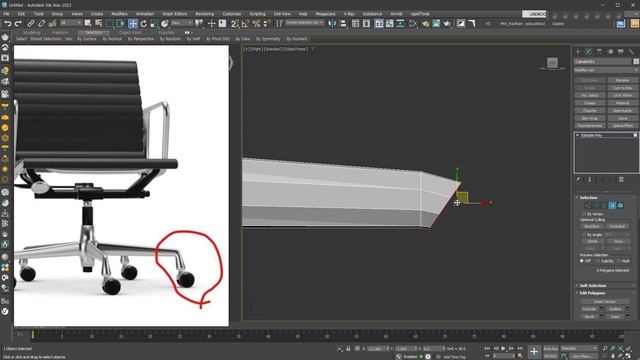
Task: Click the Bevel button
Action: (x=589, y=317)
